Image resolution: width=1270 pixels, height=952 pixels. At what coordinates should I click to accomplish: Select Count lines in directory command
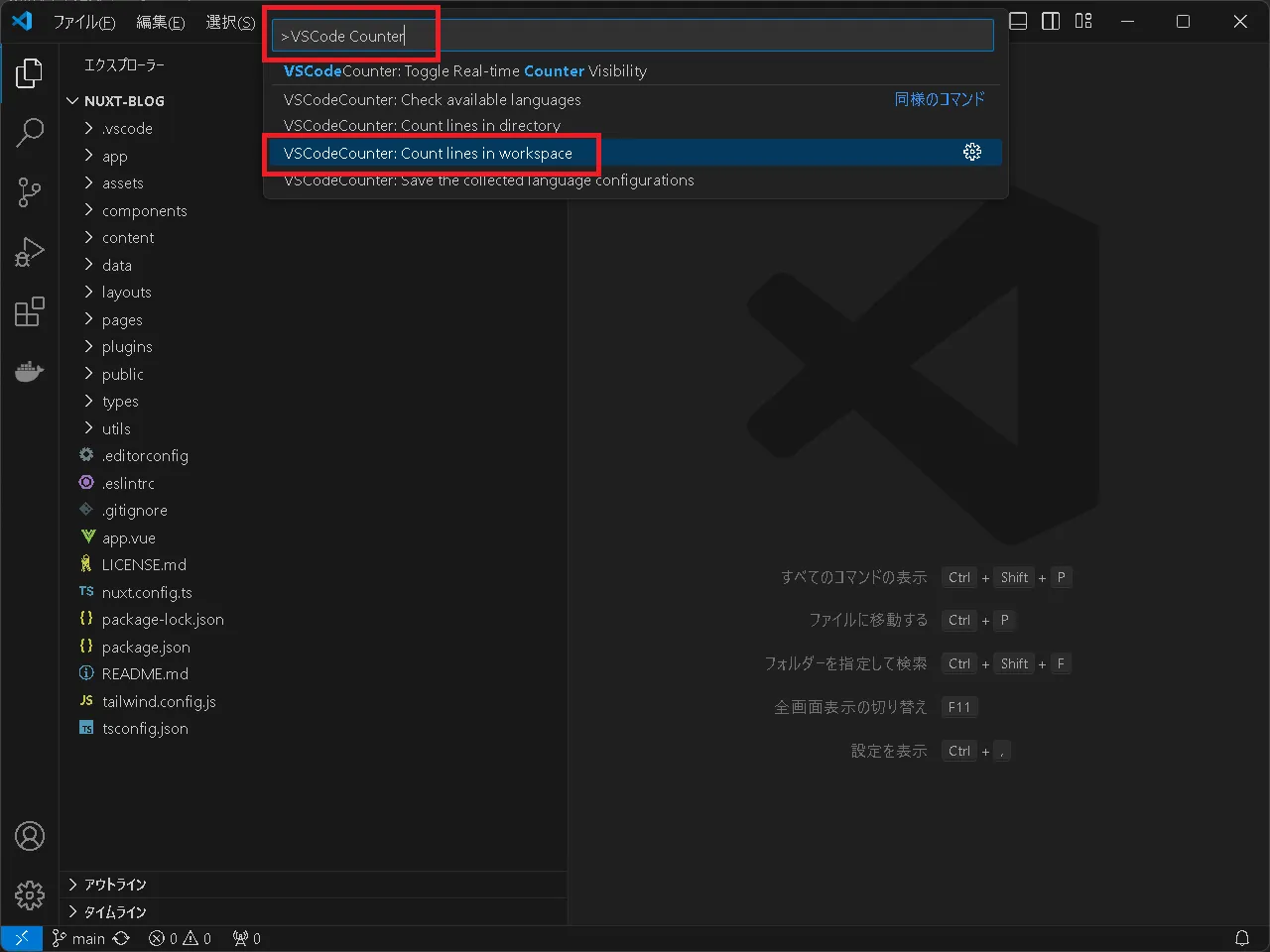point(635,126)
